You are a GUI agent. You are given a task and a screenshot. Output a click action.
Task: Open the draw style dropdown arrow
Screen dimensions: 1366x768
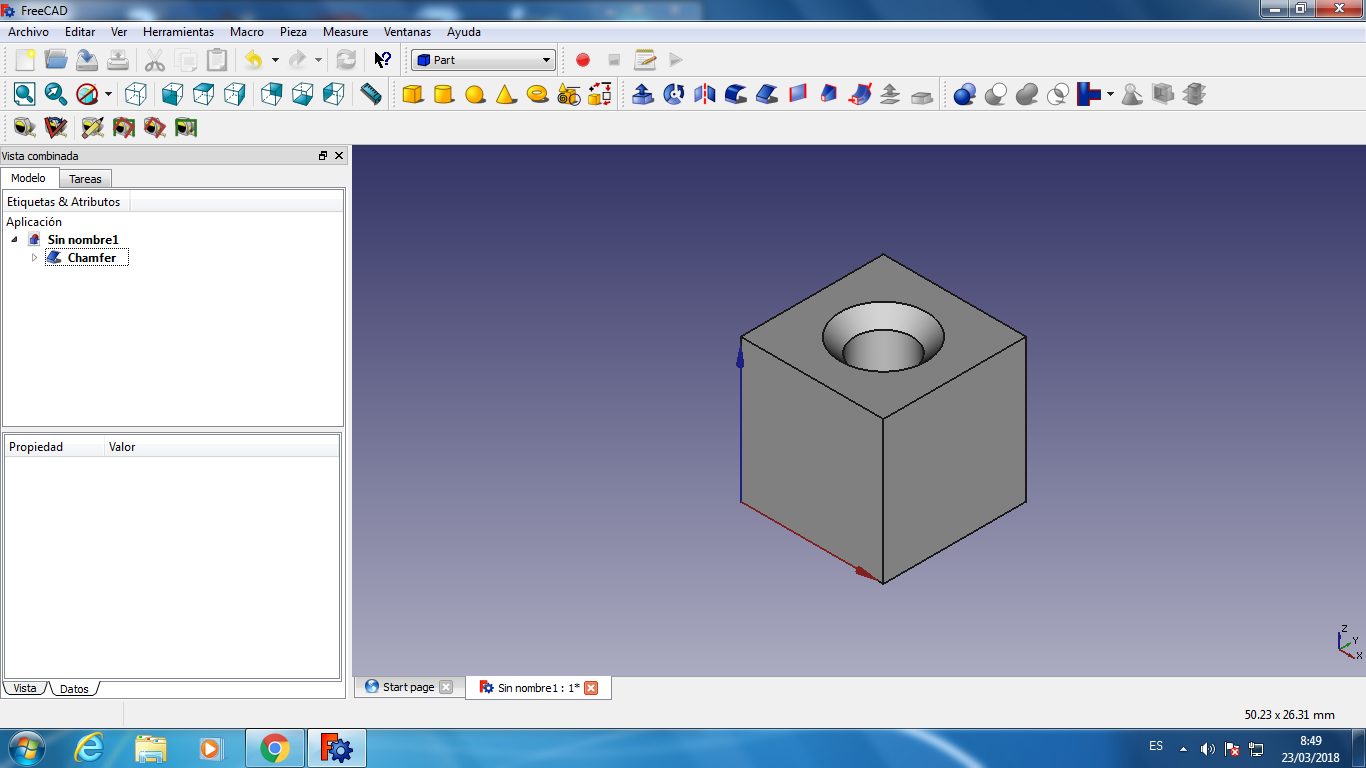[108, 95]
